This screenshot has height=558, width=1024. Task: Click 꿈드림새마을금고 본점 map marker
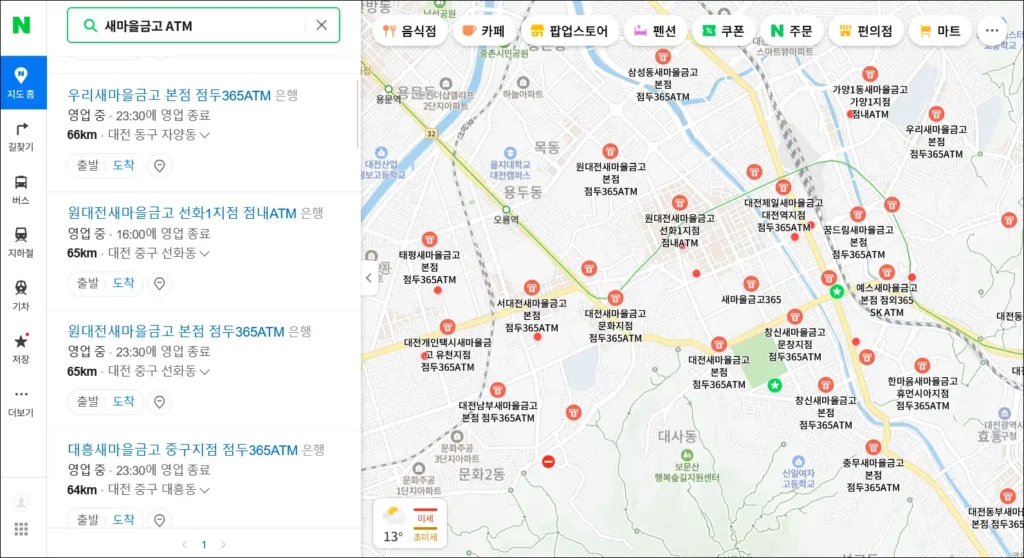pyautogui.click(x=857, y=214)
